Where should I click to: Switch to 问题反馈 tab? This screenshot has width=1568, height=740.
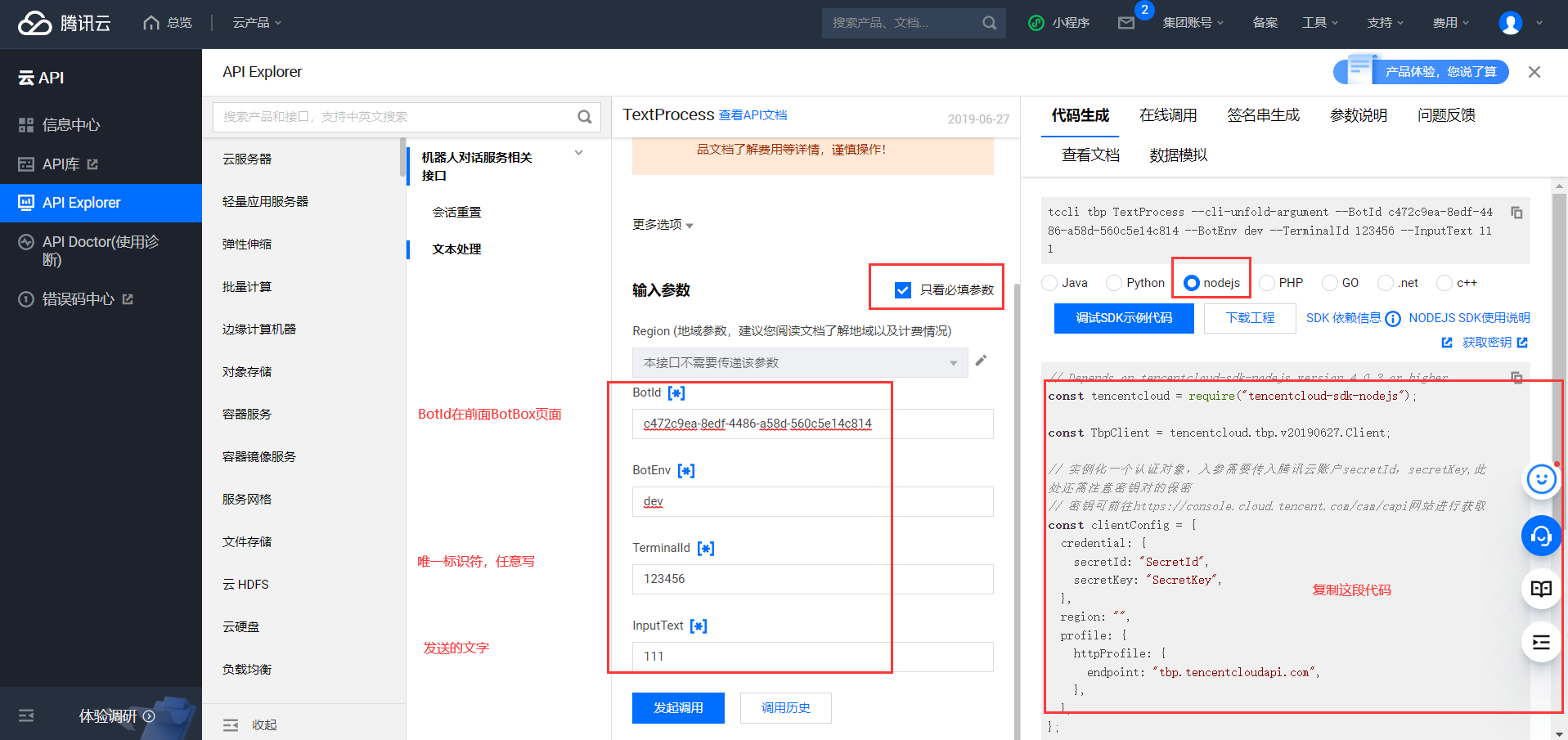(1447, 116)
